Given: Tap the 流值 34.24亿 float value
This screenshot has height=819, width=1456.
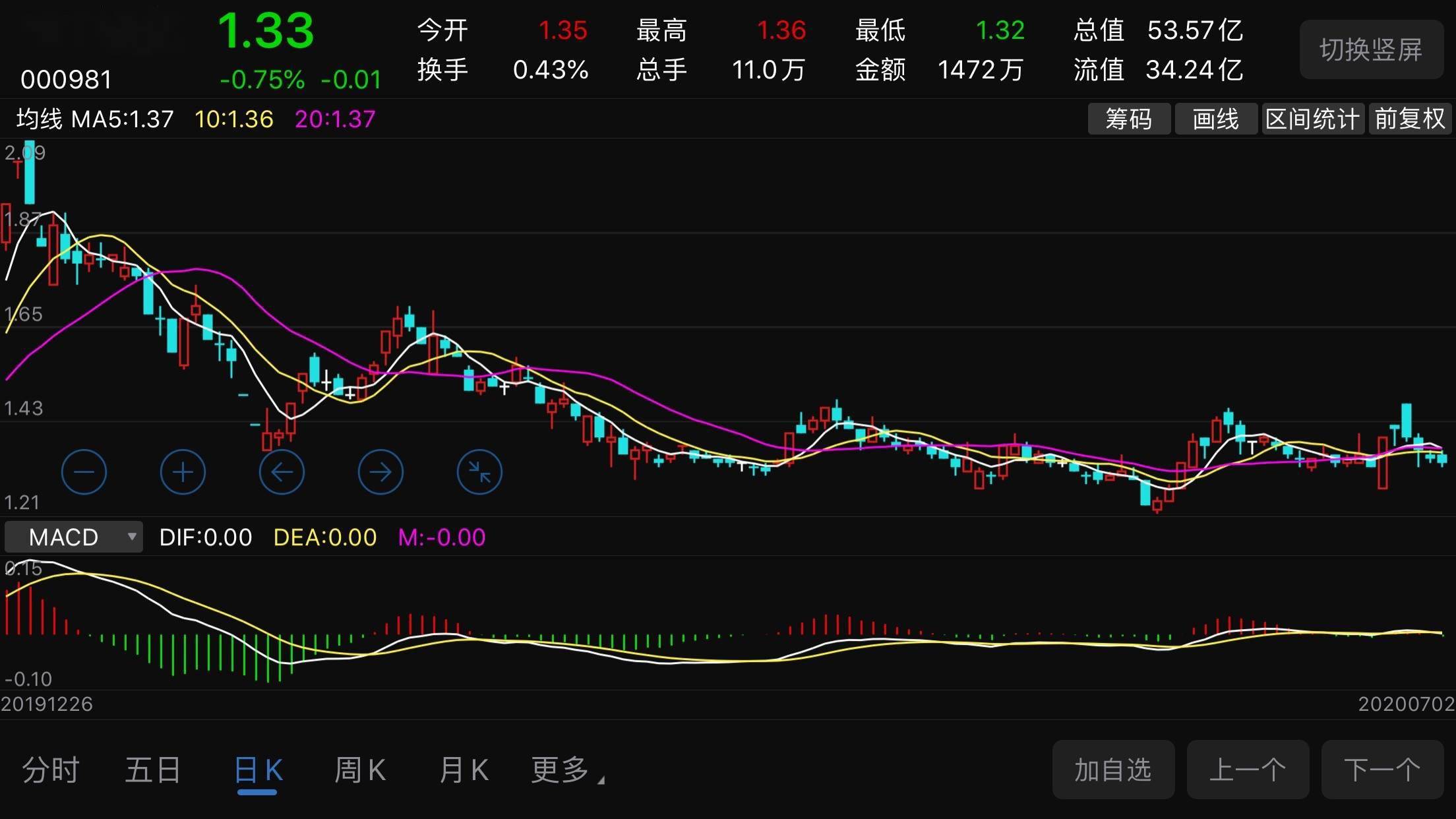Looking at the screenshot, I should (x=1158, y=69).
